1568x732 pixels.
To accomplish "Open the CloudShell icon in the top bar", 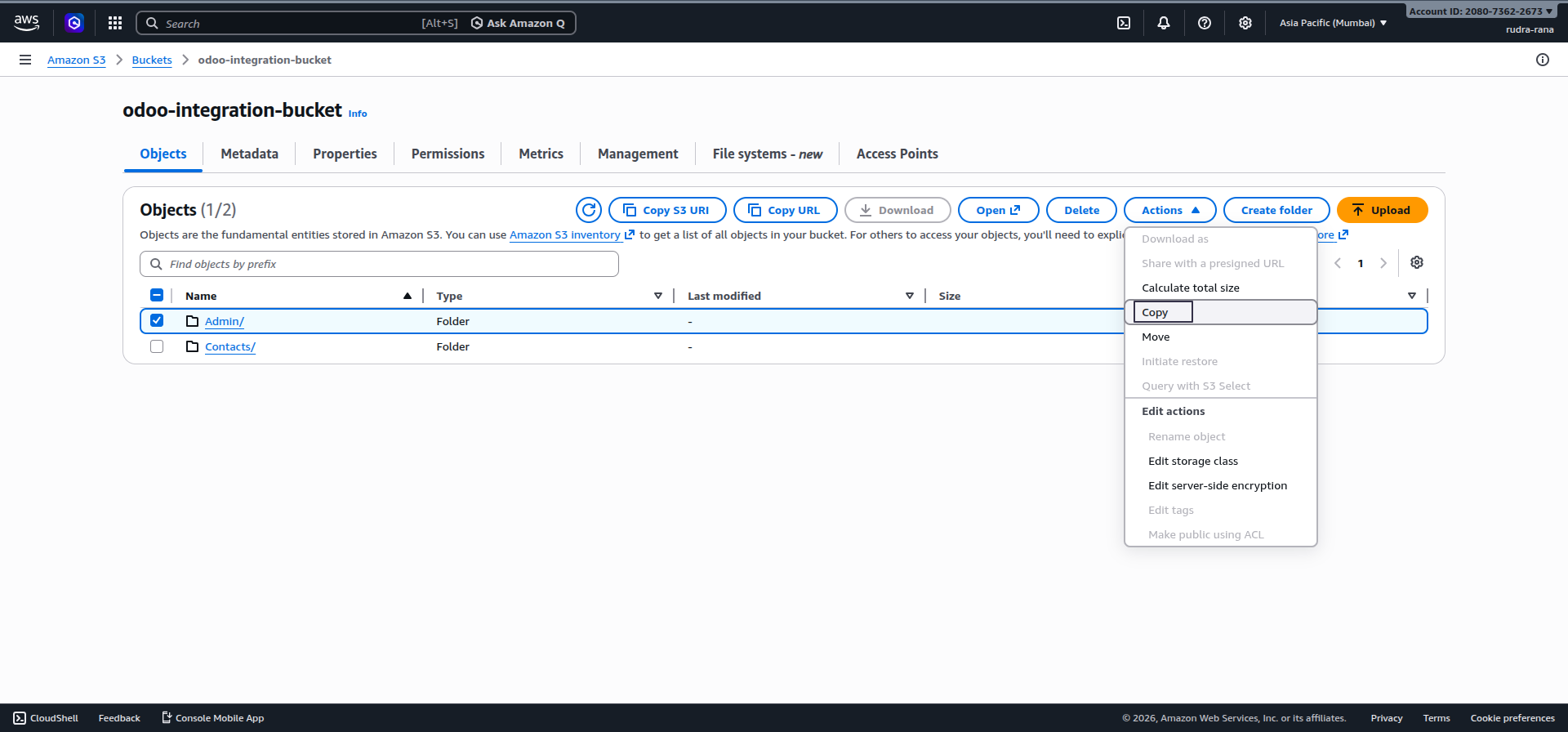I will point(1124,23).
